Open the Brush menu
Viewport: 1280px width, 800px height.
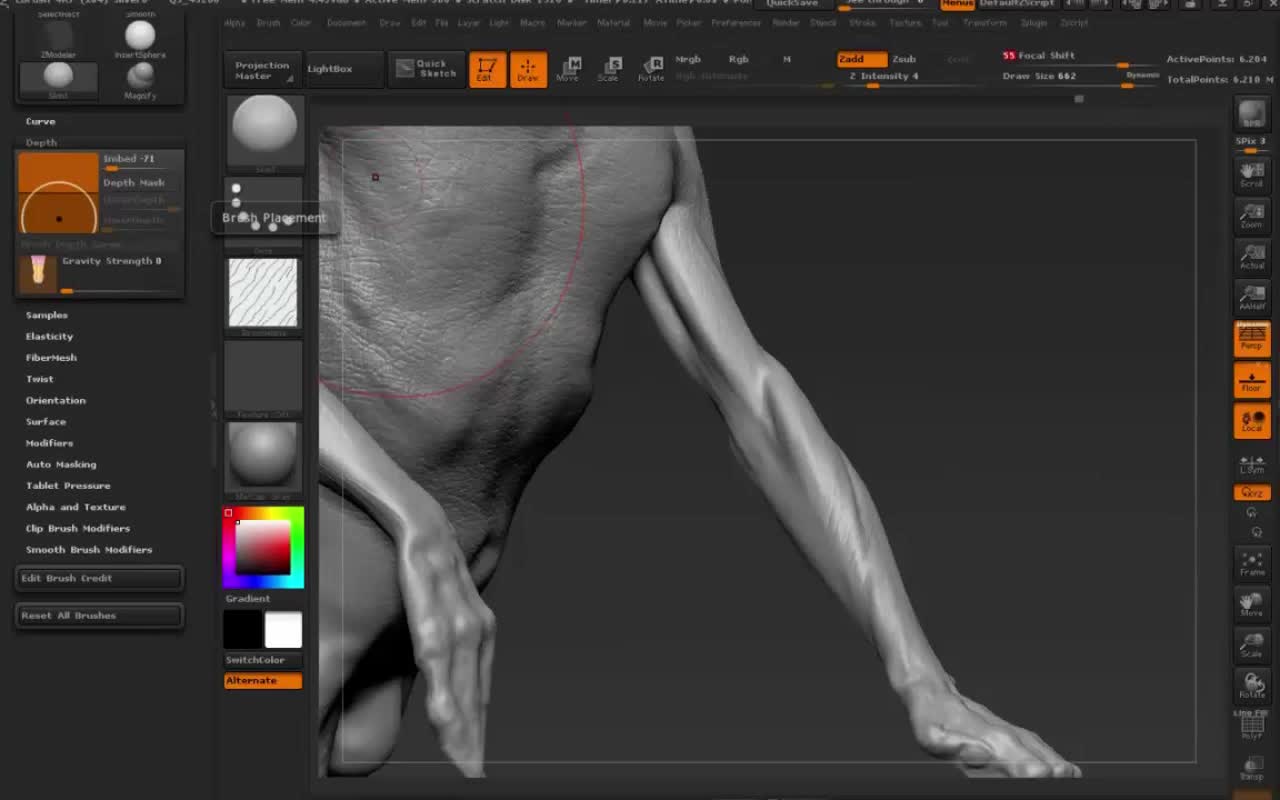point(268,23)
